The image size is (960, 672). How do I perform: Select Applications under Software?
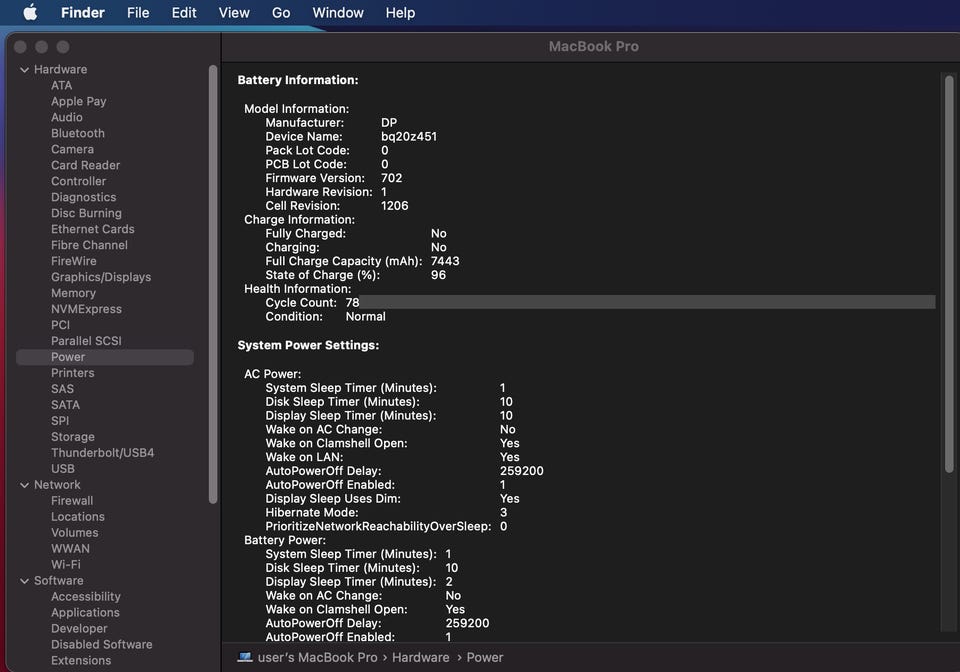coord(85,613)
